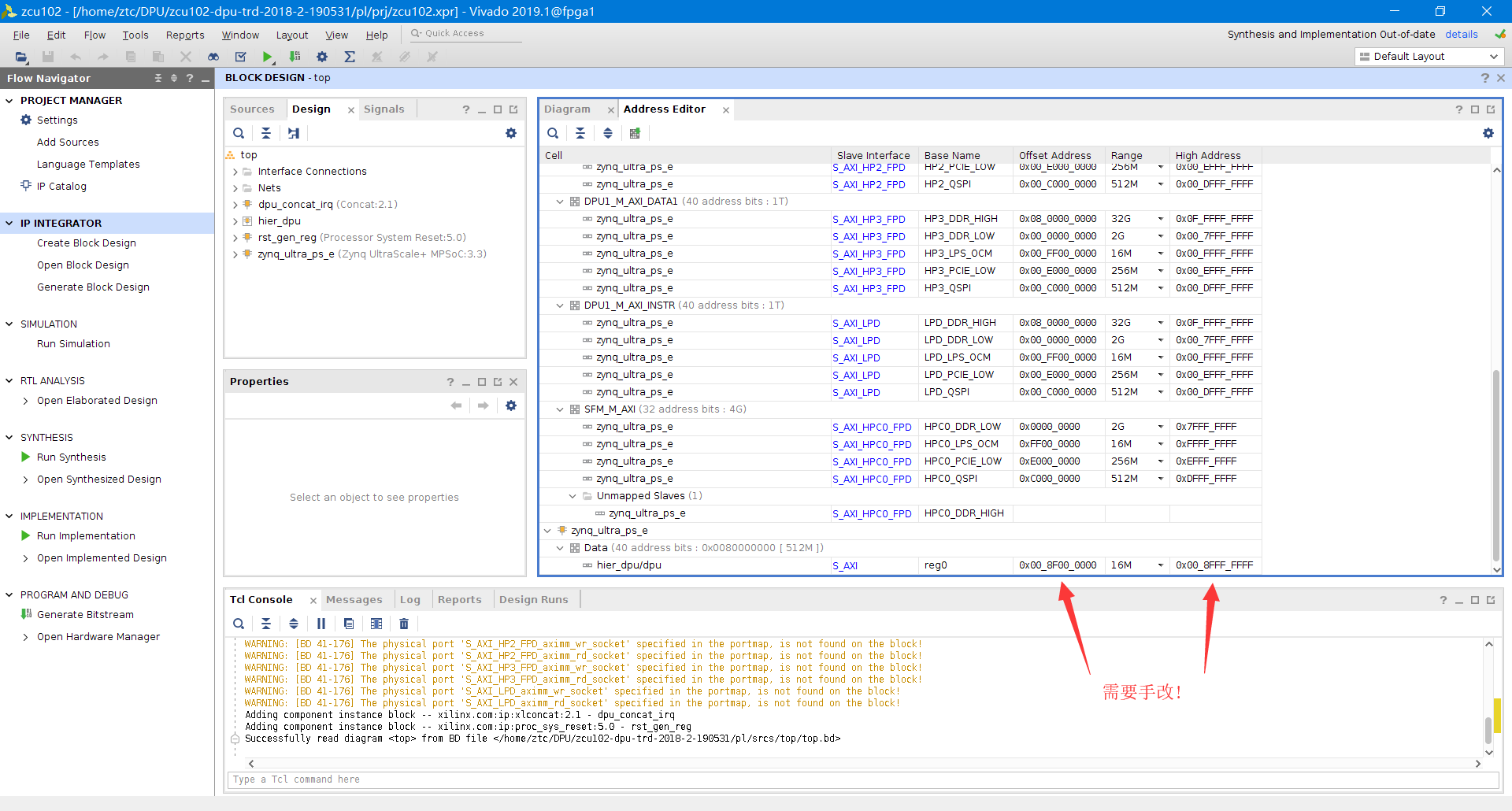
Task: Copy Tcl Console contents icon
Action: [349, 624]
